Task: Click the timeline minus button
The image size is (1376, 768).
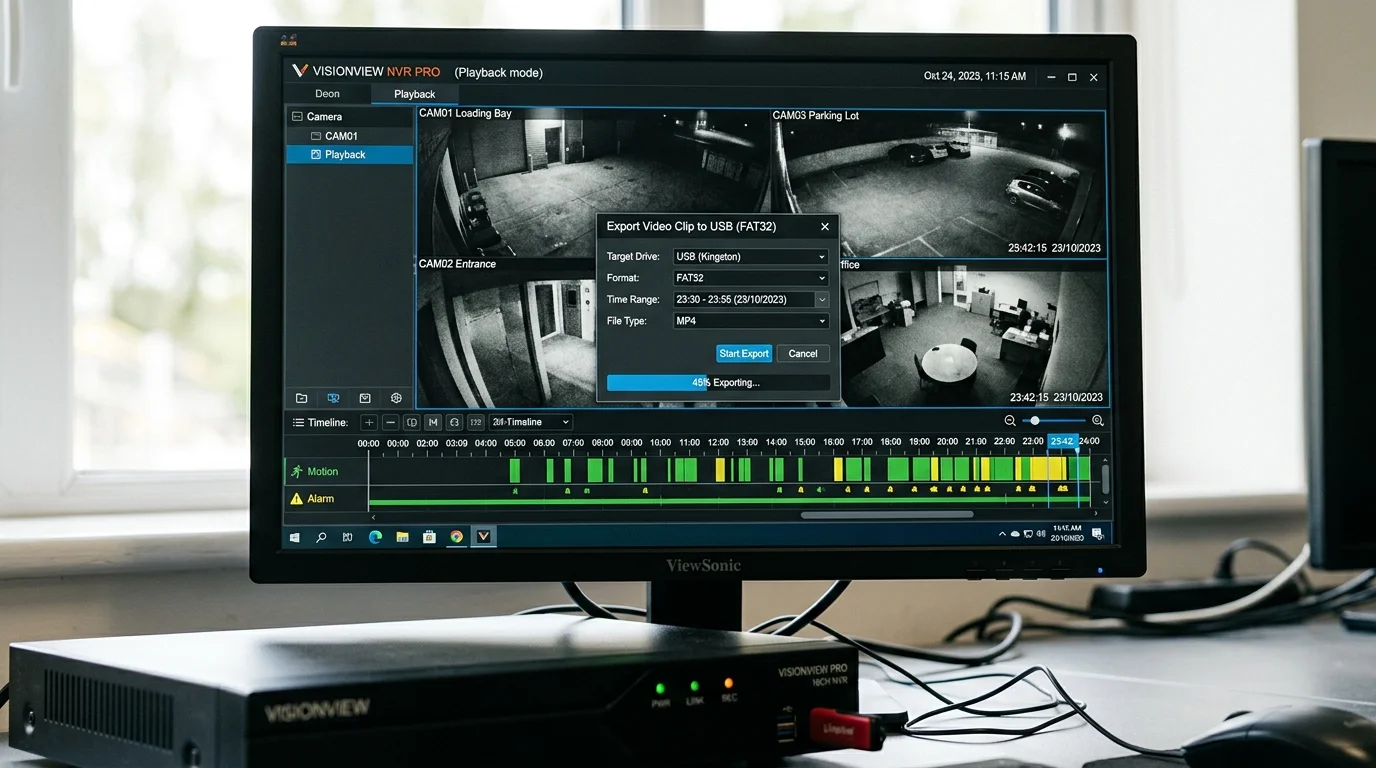Action: point(391,422)
